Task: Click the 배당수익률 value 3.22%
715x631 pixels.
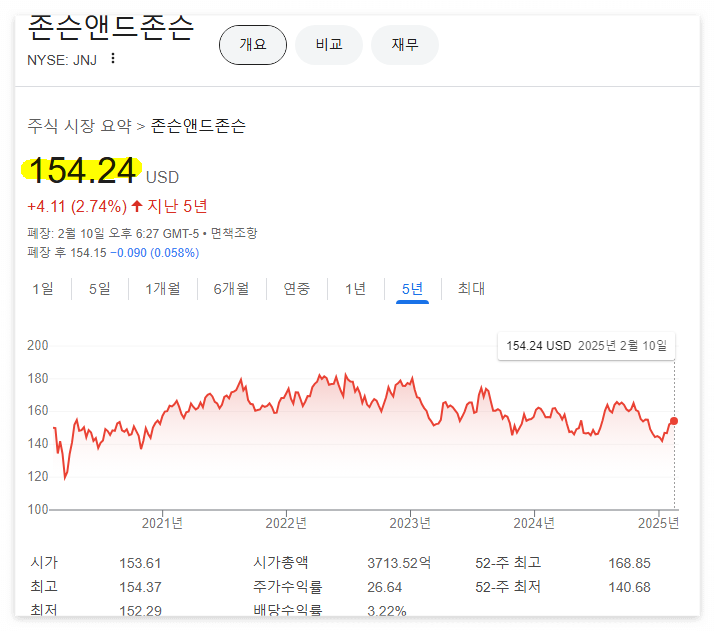Action: 387,610
